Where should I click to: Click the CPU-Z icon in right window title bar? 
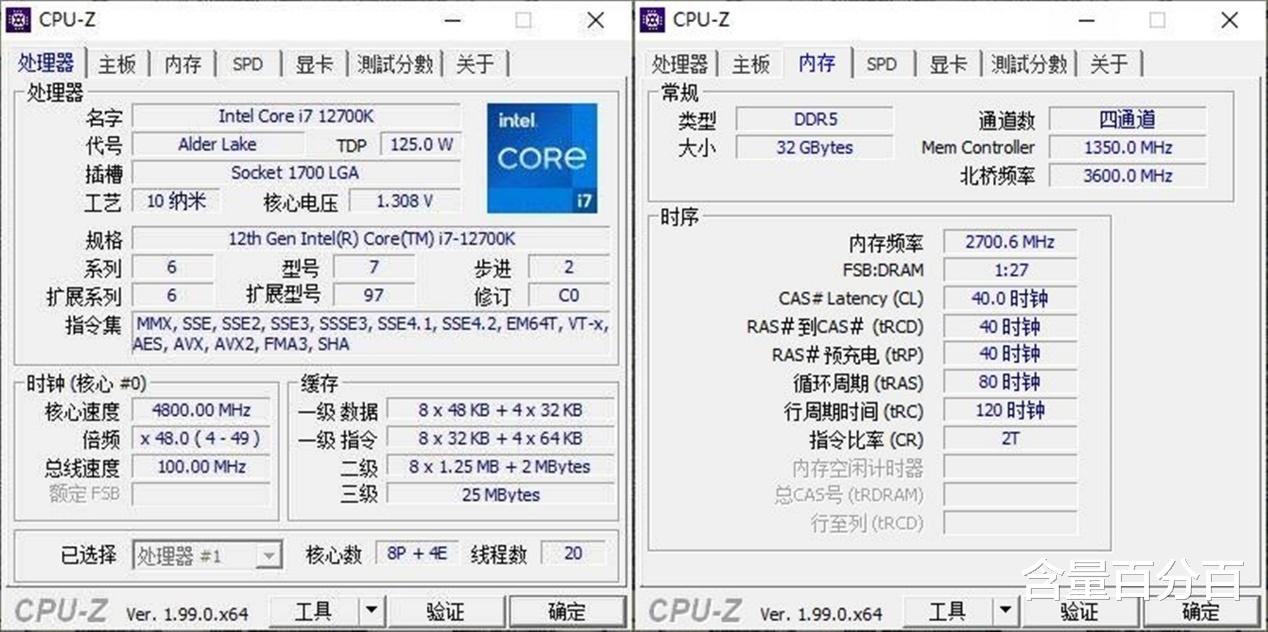click(655, 19)
